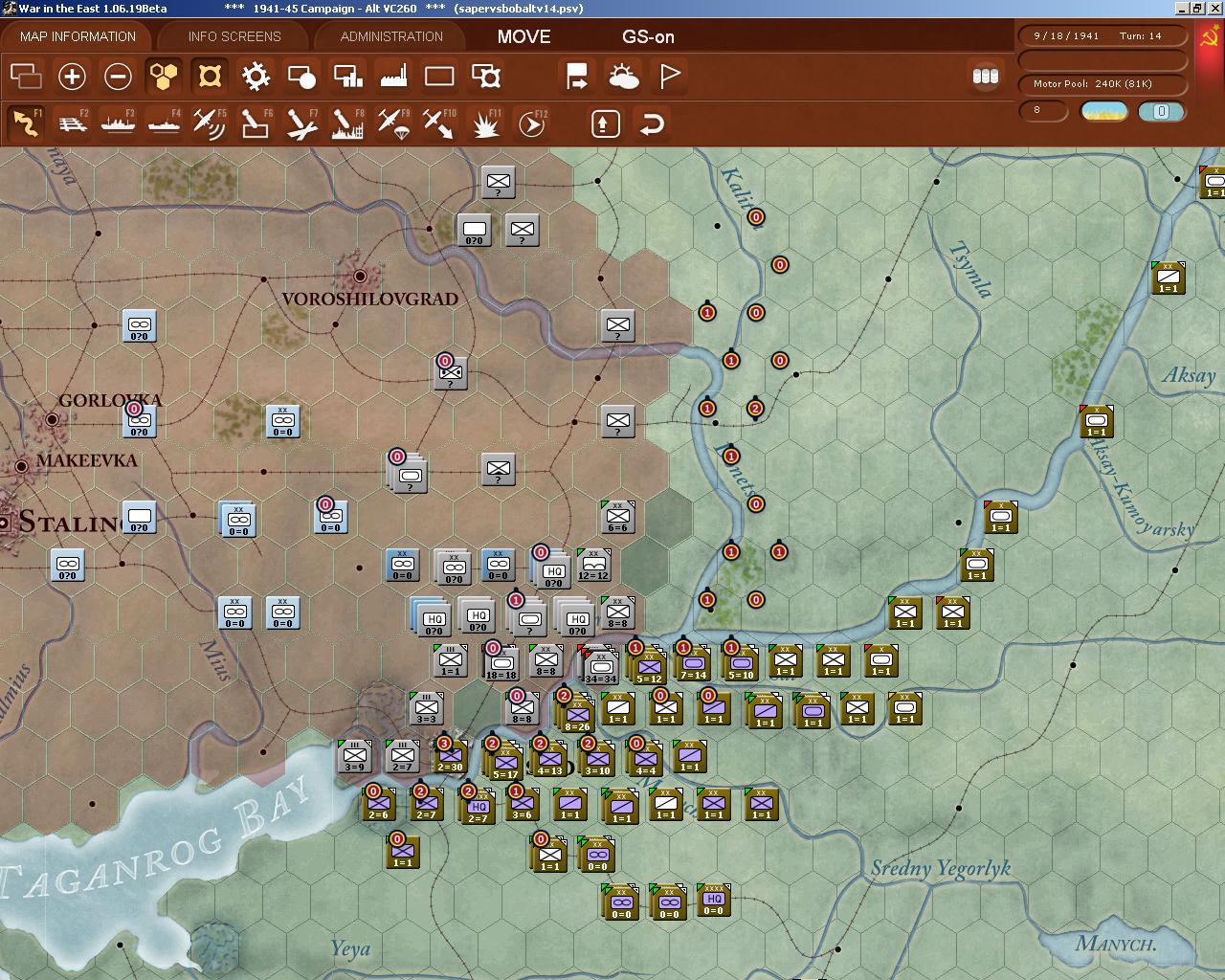Click the rectangle with circle icon

pos(301,76)
